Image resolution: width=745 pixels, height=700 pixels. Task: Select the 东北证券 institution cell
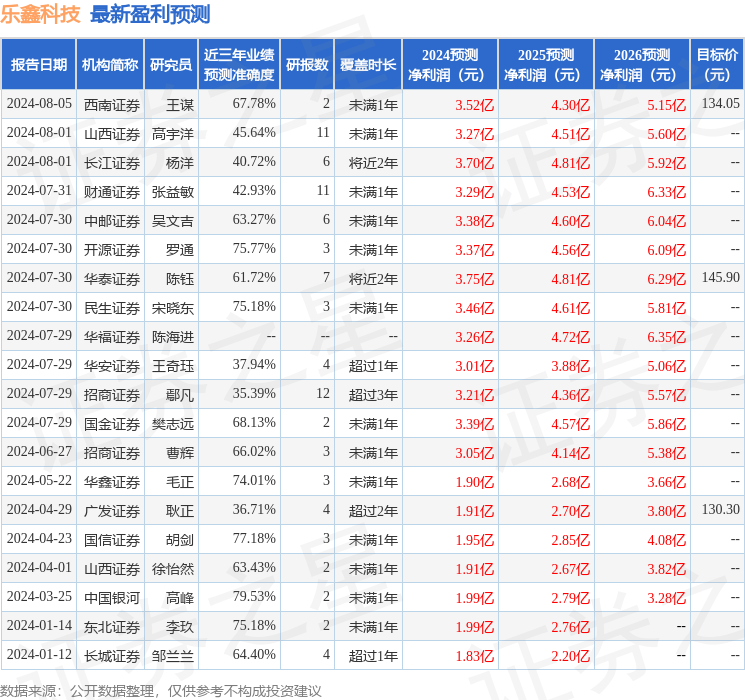[112, 627]
